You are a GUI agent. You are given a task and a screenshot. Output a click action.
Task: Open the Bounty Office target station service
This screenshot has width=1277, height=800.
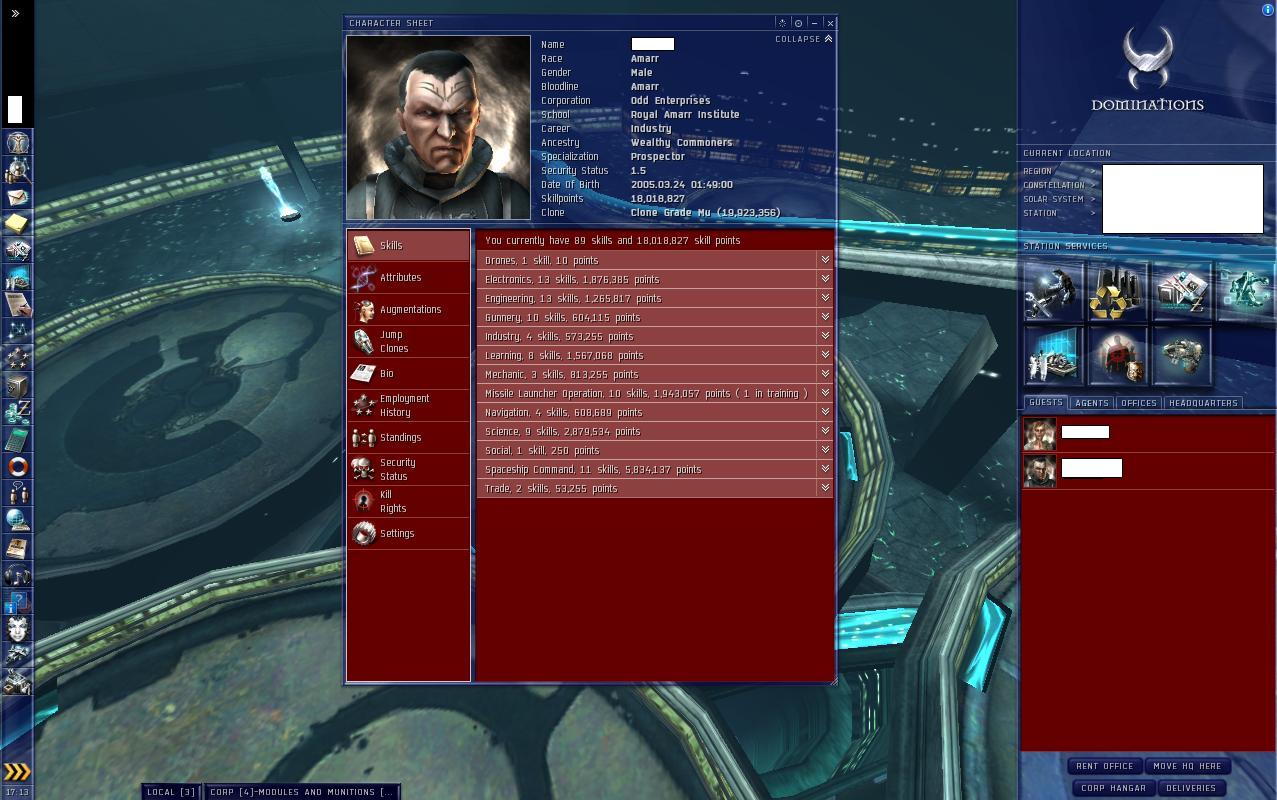pos(1118,355)
